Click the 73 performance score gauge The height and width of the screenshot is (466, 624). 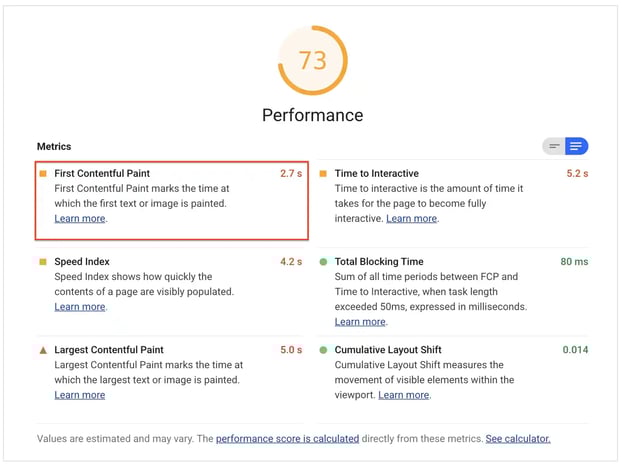pos(312,61)
